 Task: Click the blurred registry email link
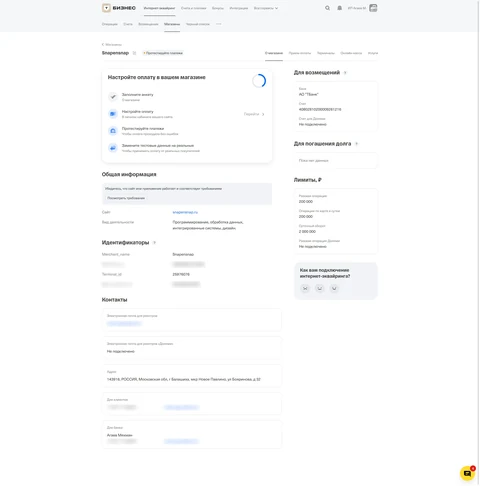point(124,323)
